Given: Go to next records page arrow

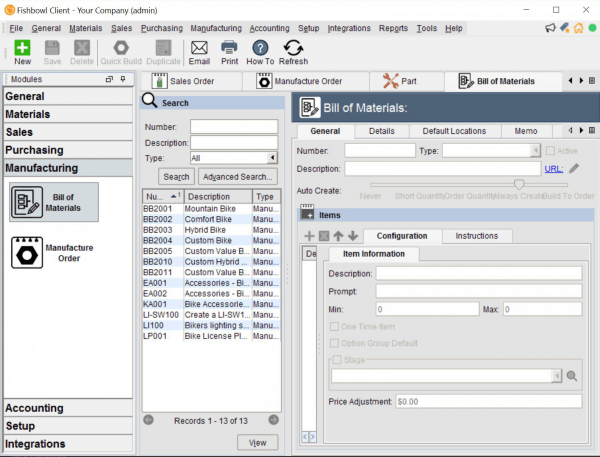Looking at the screenshot, I should click(x=273, y=420).
